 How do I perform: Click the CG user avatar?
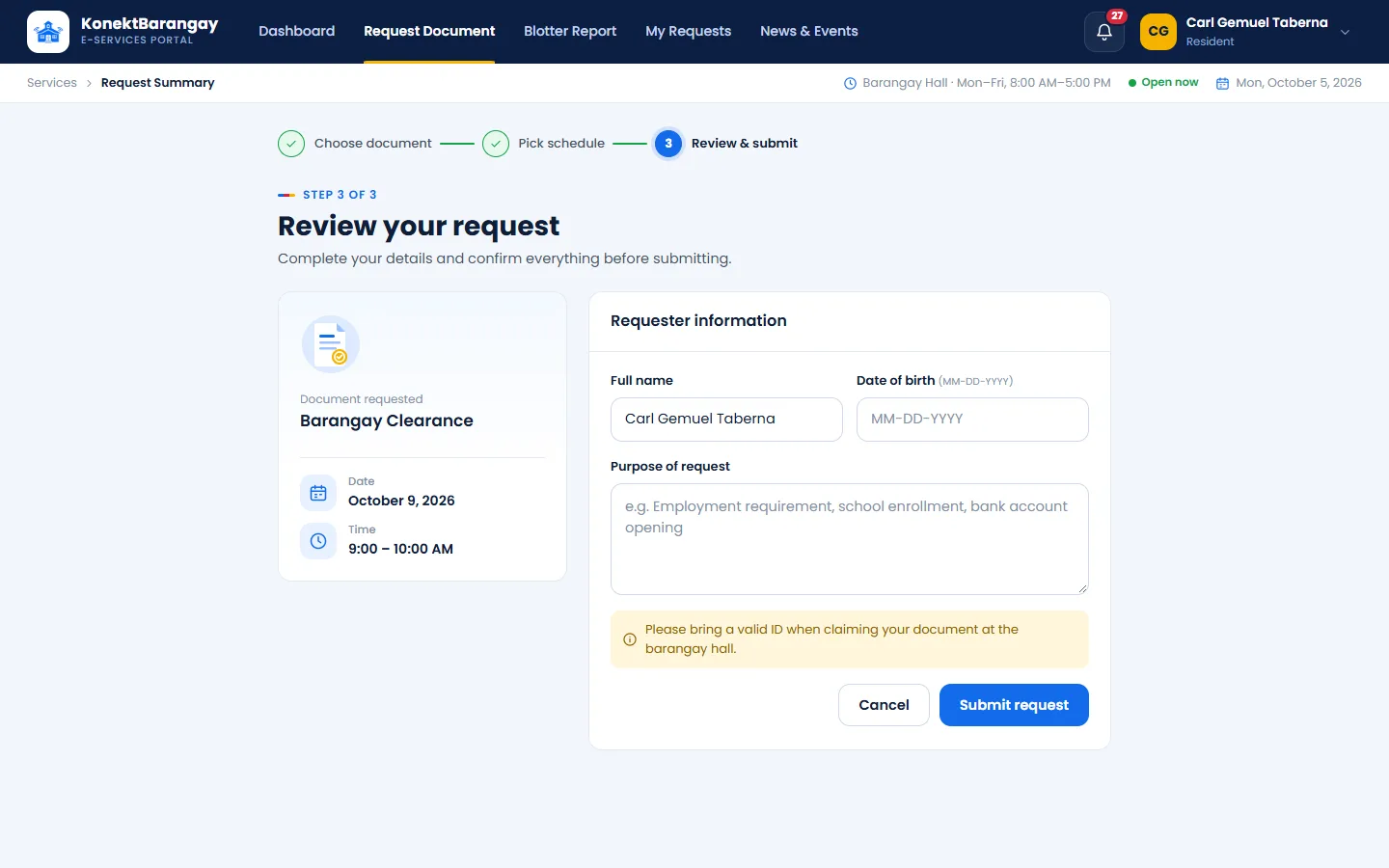pyautogui.click(x=1158, y=32)
